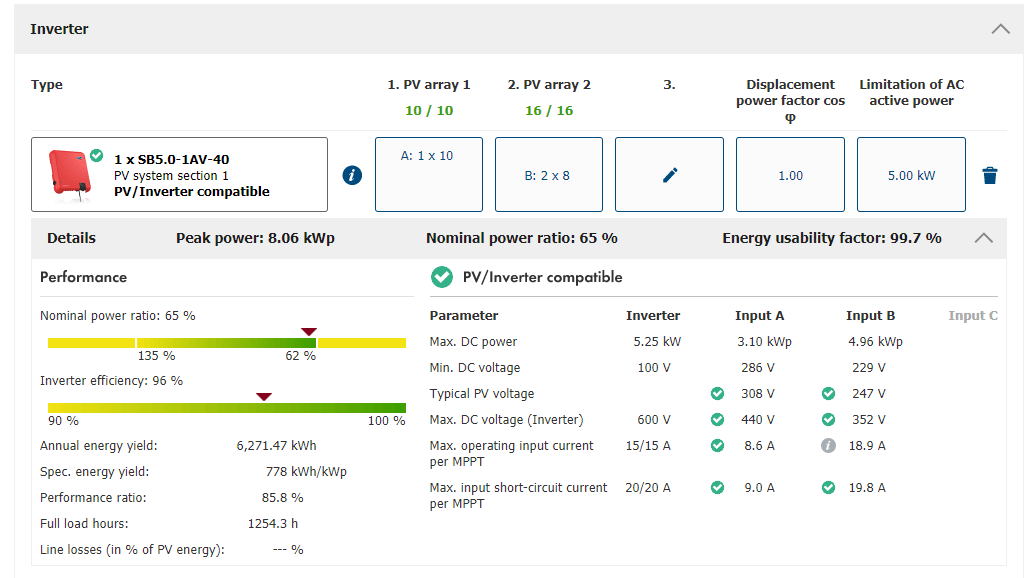Click large PV/Inverter compatible green check icon

tap(442, 277)
